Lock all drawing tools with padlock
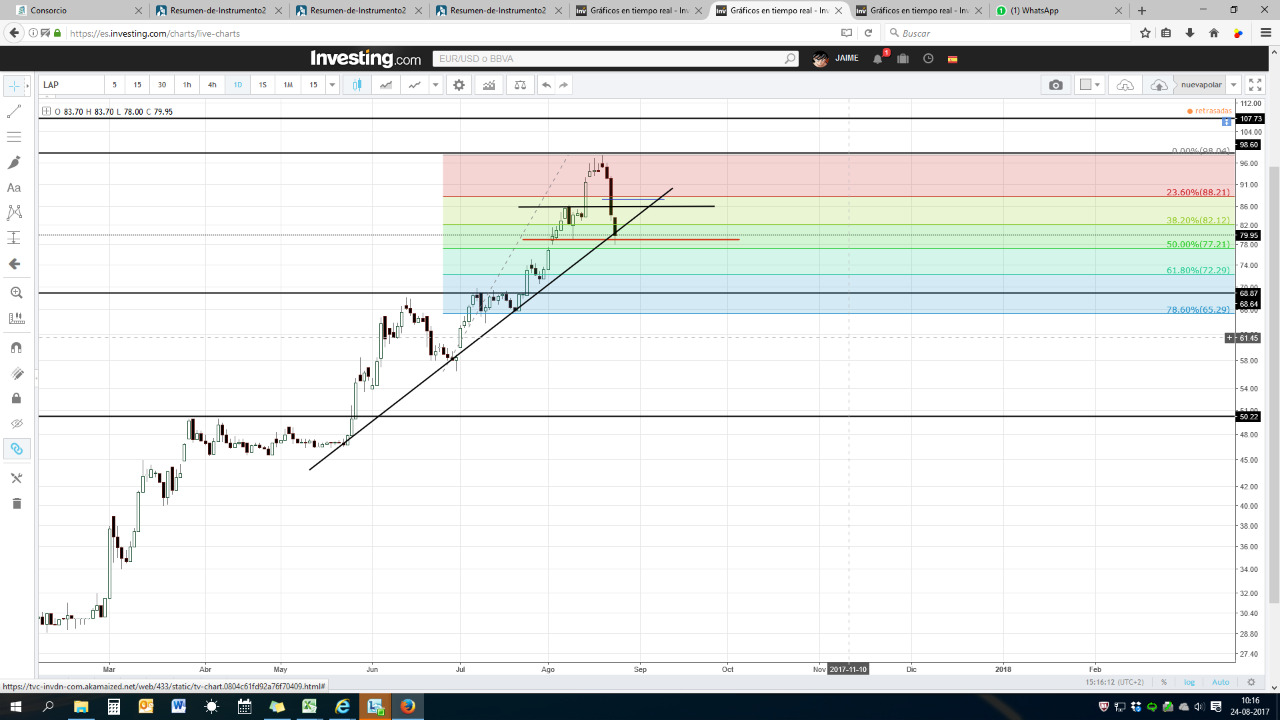Image resolution: width=1280 pixels, height=720 pixels. click(x=16, y=398)
